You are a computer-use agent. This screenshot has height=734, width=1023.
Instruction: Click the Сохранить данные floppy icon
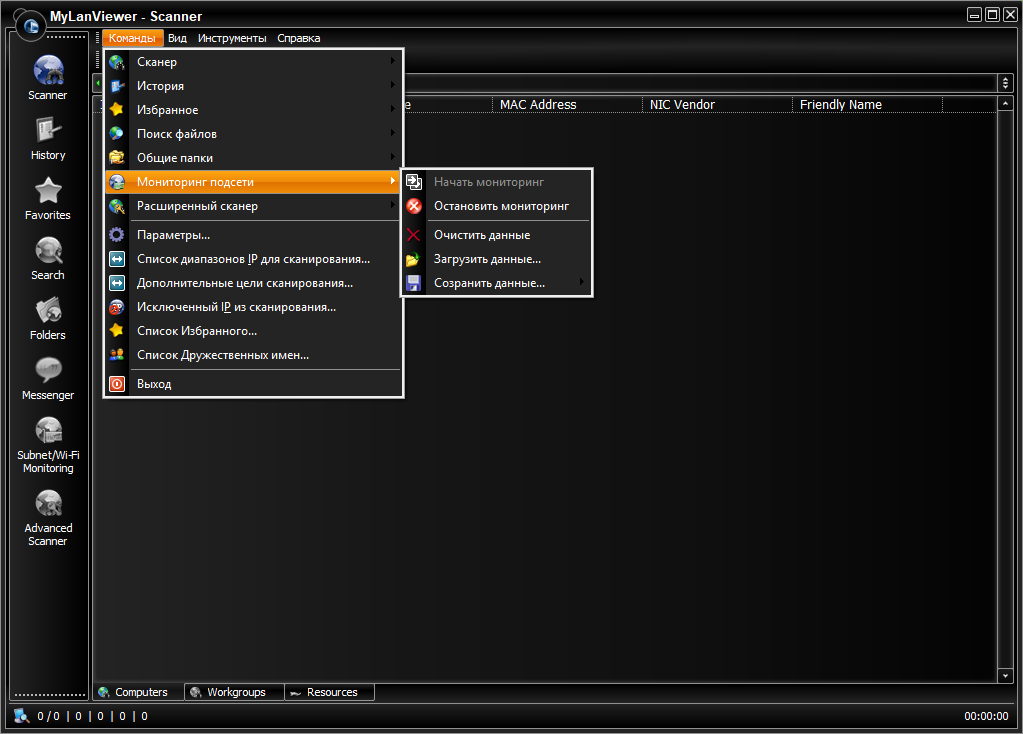tap(414, 283)
